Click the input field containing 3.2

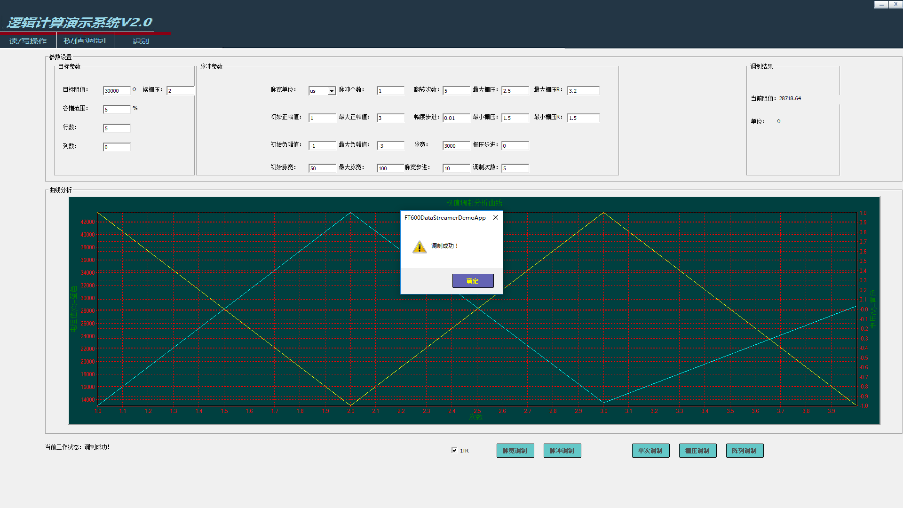pos(583,90)
